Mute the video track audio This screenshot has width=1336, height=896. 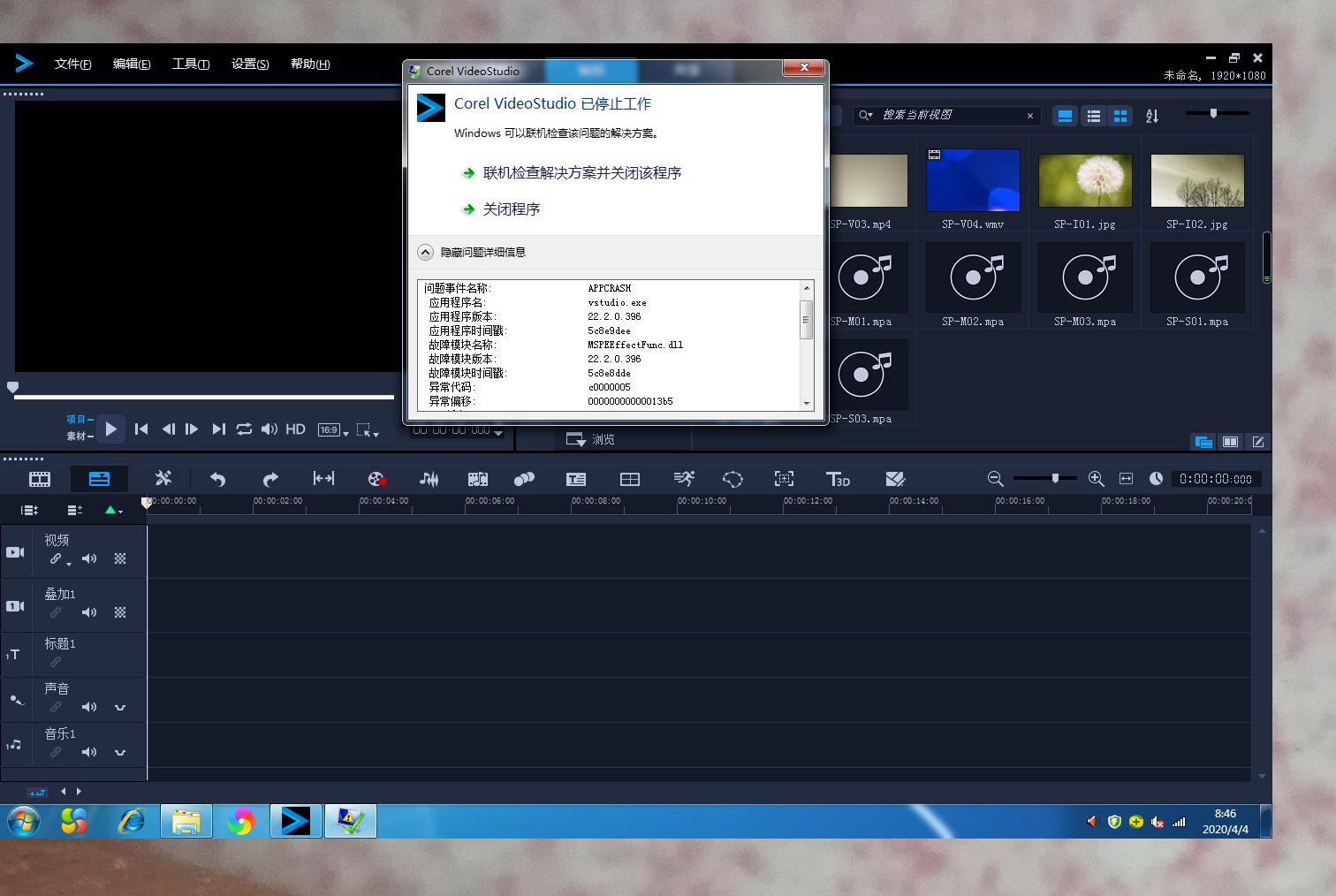pos(89,558)
